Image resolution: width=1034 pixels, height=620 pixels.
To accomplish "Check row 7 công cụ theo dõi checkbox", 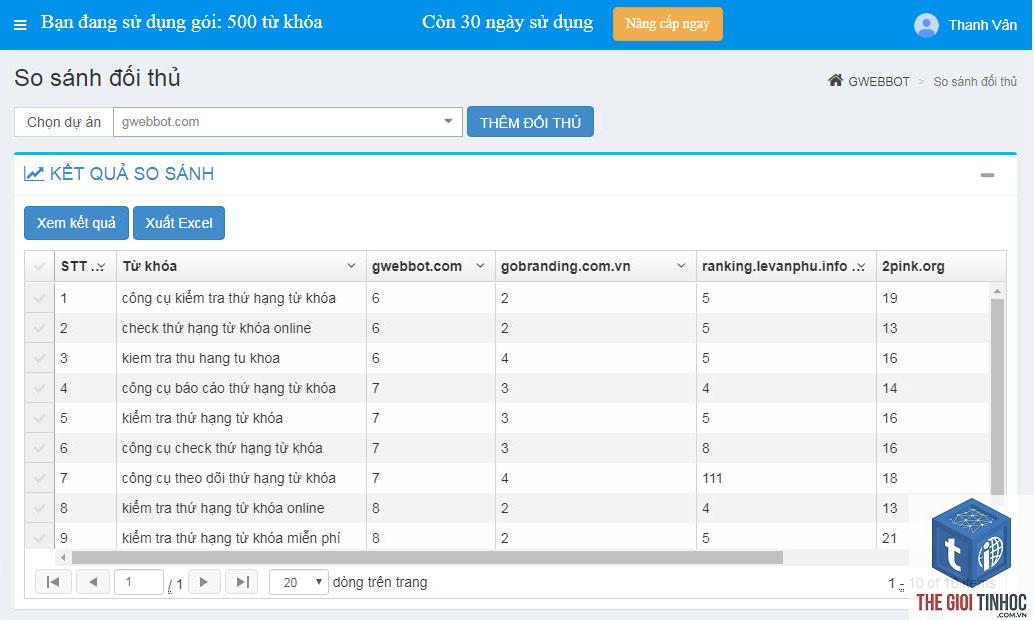I will (40, 478).
